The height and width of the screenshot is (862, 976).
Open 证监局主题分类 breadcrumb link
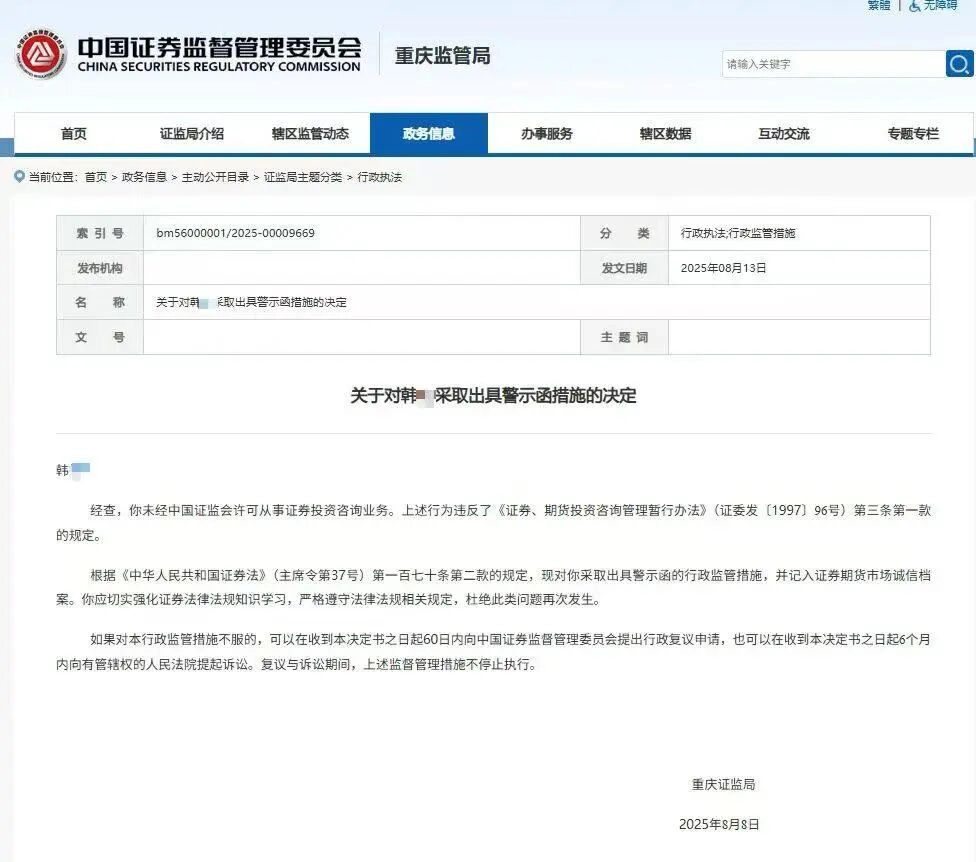pyautogui.click(x=302, y=177)
